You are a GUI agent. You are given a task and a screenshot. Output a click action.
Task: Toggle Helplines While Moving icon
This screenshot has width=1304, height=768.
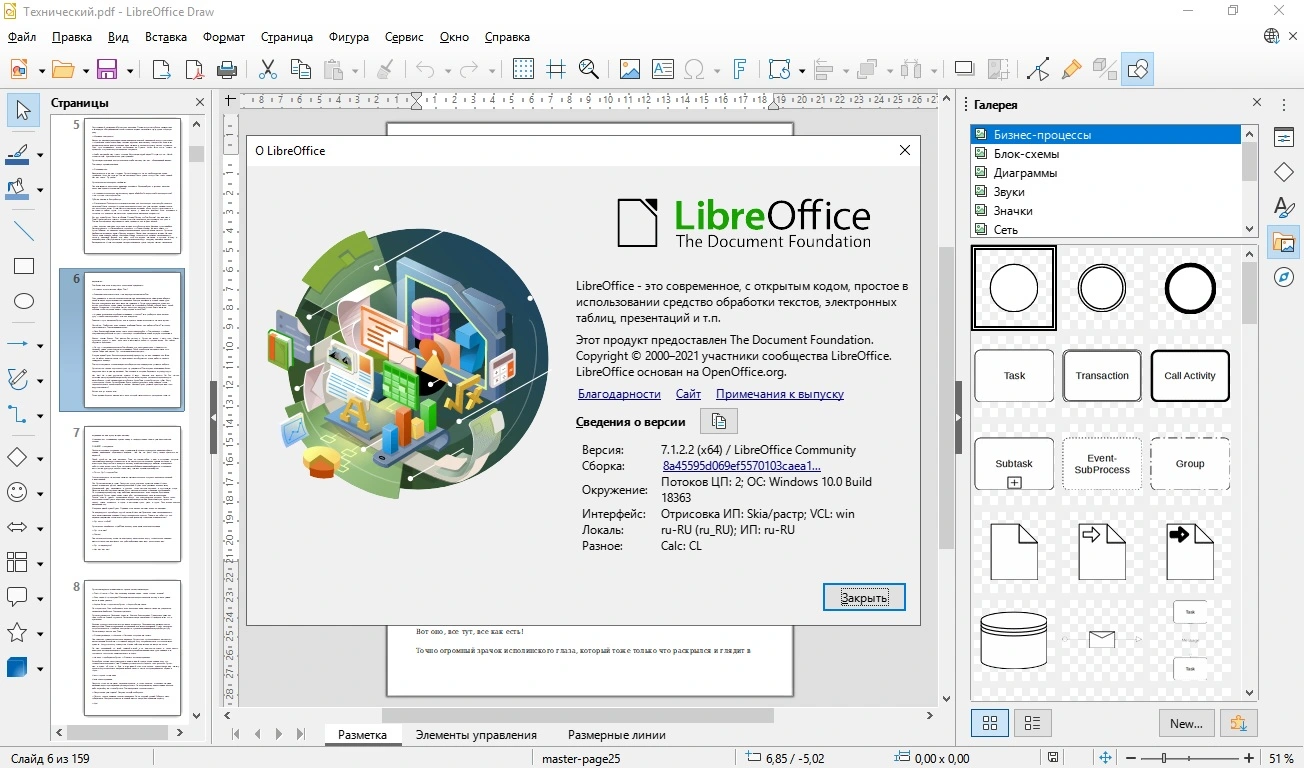point(555,69)
